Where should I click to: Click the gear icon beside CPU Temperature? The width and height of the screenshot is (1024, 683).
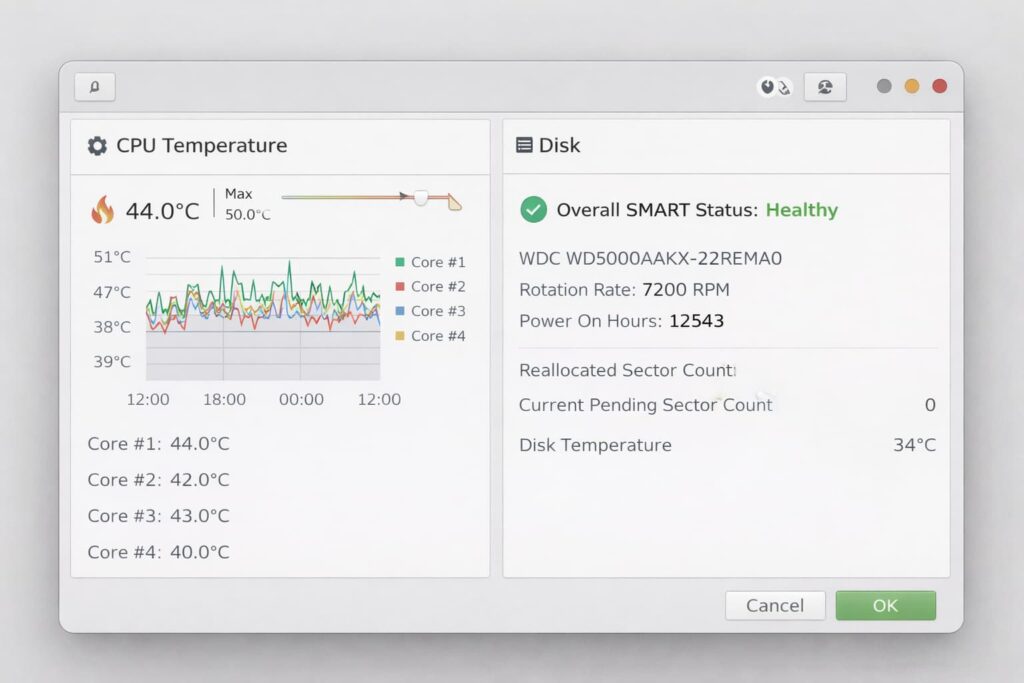click(x=97, y=146)
